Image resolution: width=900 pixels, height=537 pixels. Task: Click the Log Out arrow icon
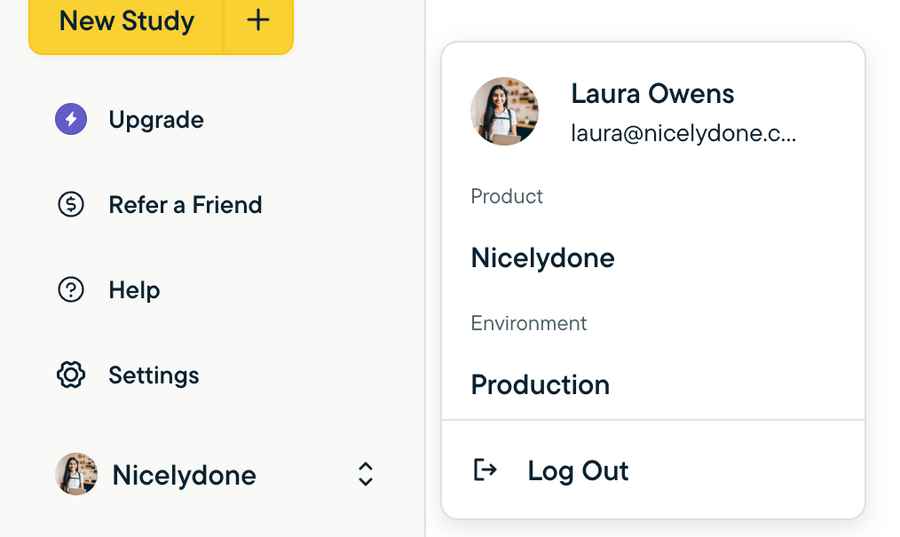[485, 470]
